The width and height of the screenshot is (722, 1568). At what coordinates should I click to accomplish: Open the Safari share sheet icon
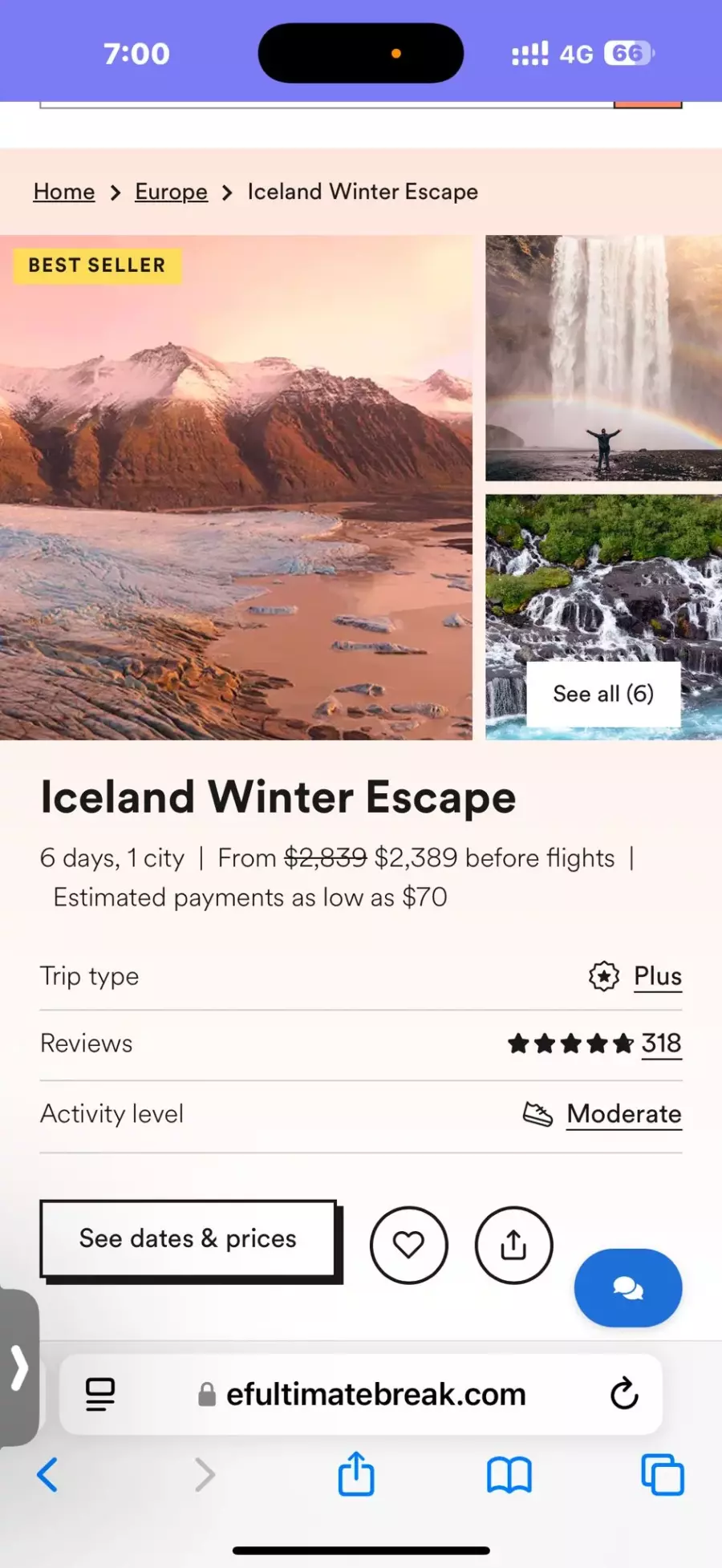click(356, 1474)
